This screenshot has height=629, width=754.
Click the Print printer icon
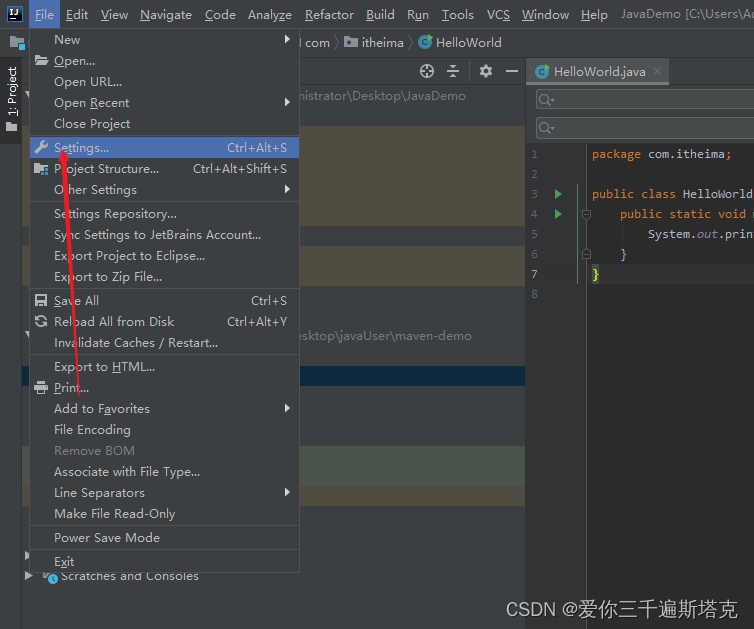(x=41, y=388)
